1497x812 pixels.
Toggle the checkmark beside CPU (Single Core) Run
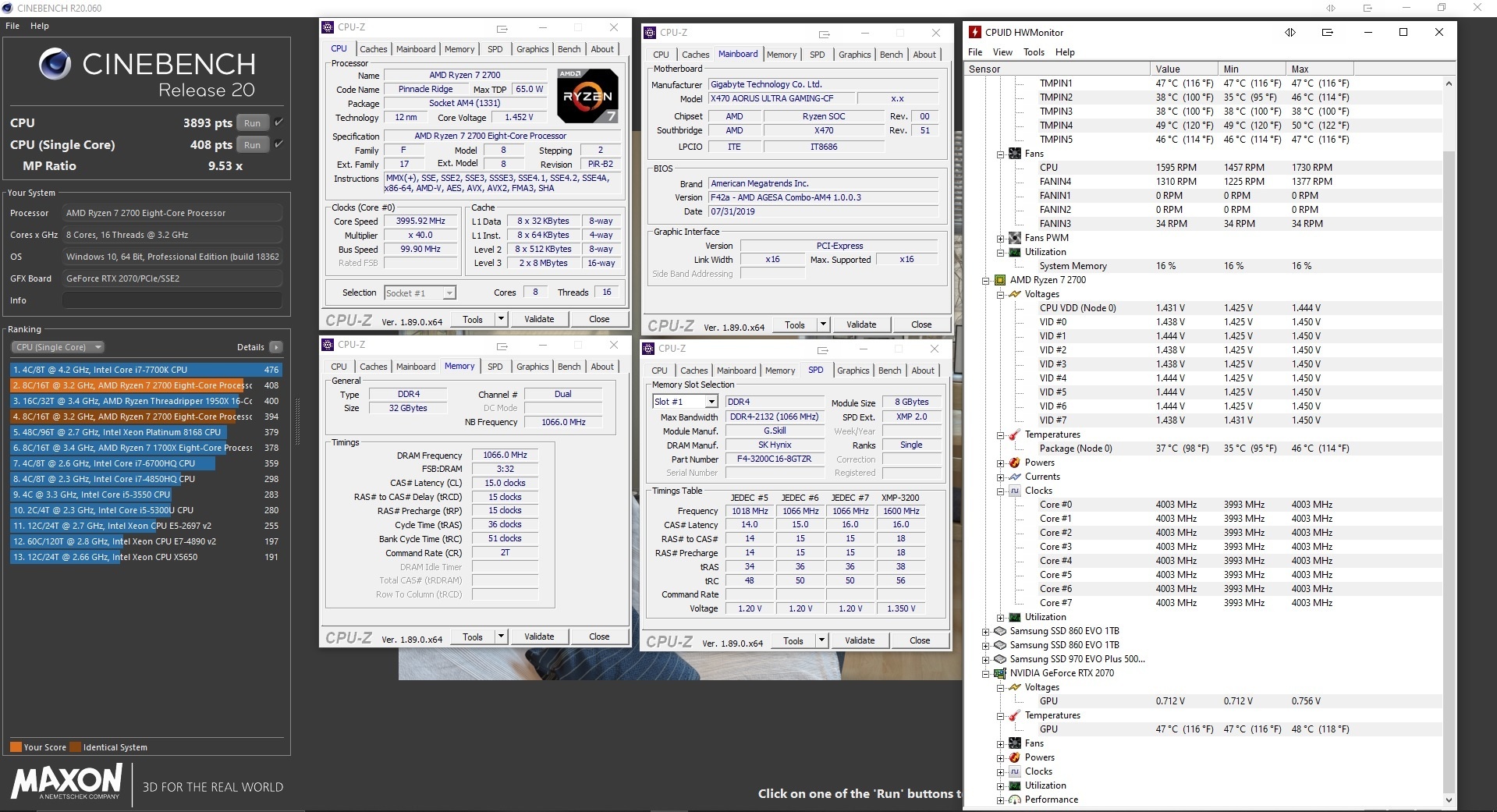coord(278,144)
